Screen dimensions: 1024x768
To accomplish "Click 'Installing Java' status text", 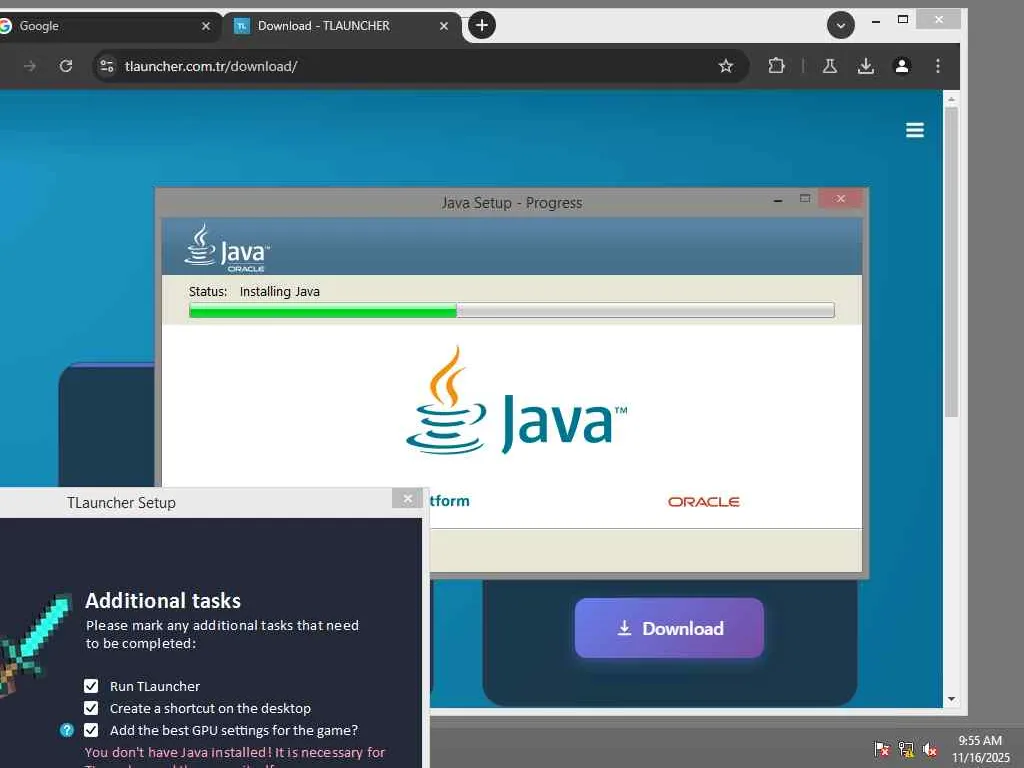I will [x=280, y=291].
